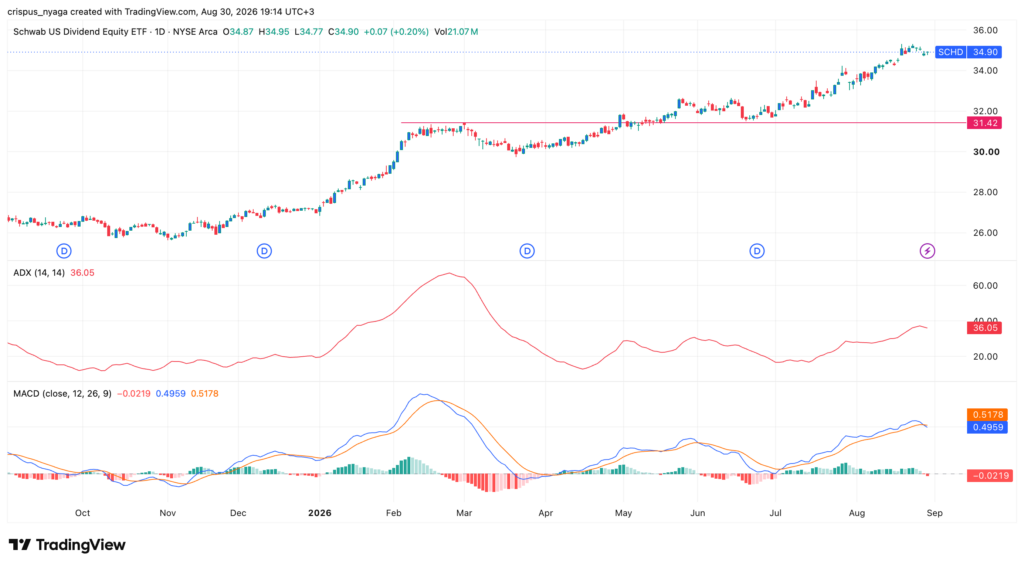Viewport: 1024px width, 567px height.
Task: Click the ADX 36.05 value label on axis
Action: (984, 328)
